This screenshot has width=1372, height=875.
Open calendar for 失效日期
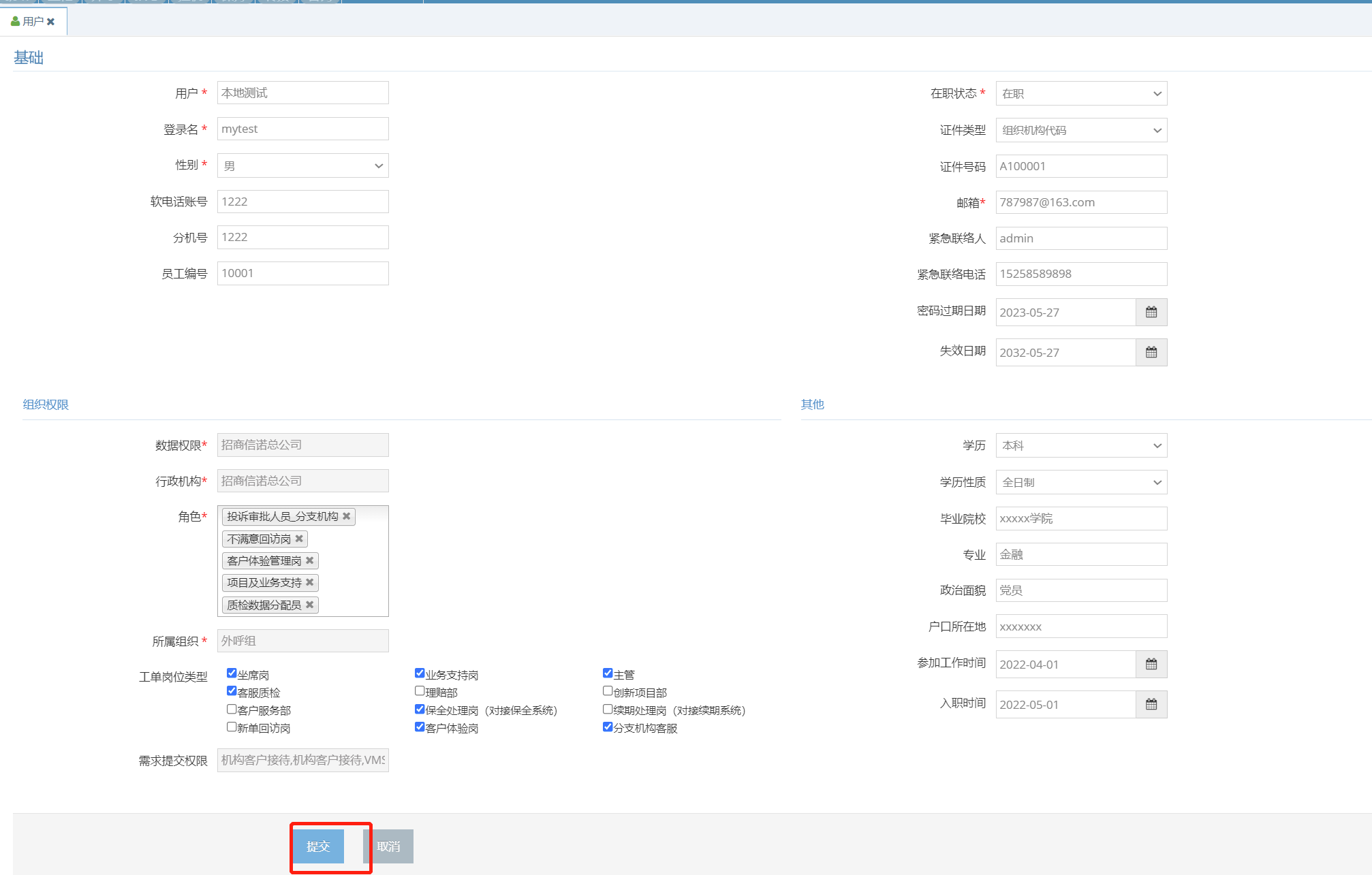1151,352
